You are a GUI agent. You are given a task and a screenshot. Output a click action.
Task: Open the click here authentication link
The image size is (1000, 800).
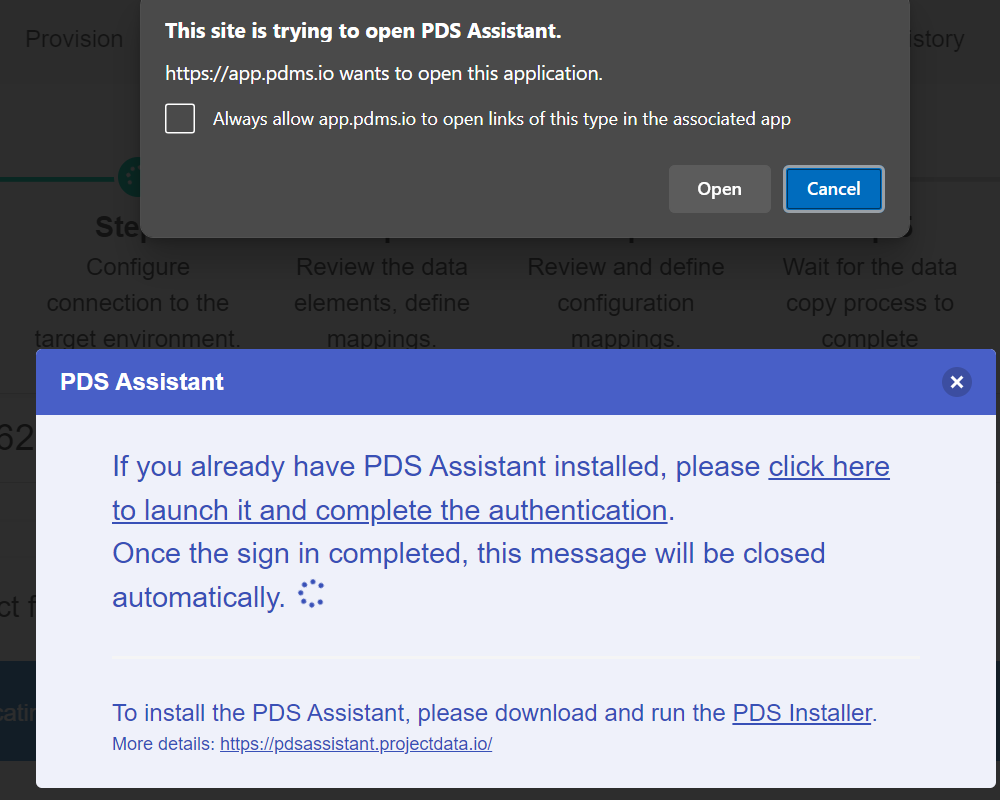[829, 466]
